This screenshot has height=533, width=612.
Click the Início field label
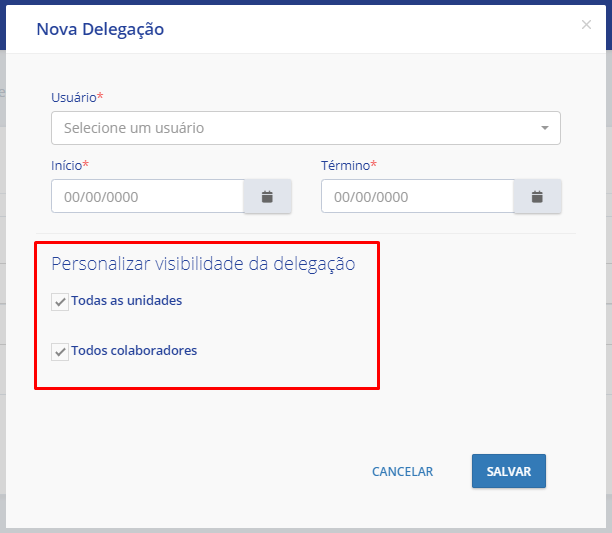coord(67,165)
